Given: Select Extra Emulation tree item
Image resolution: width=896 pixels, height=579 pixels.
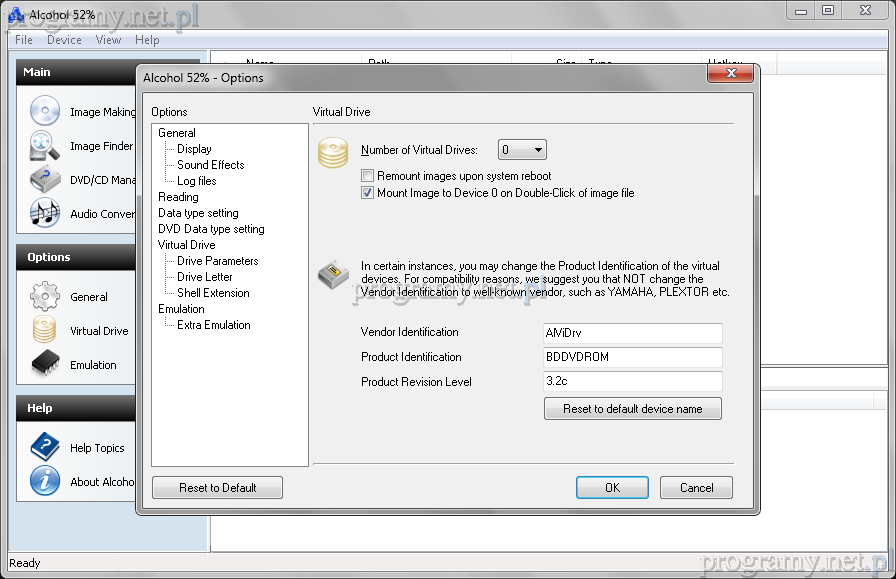Looking at the screenshot, I should coord(213,325).
